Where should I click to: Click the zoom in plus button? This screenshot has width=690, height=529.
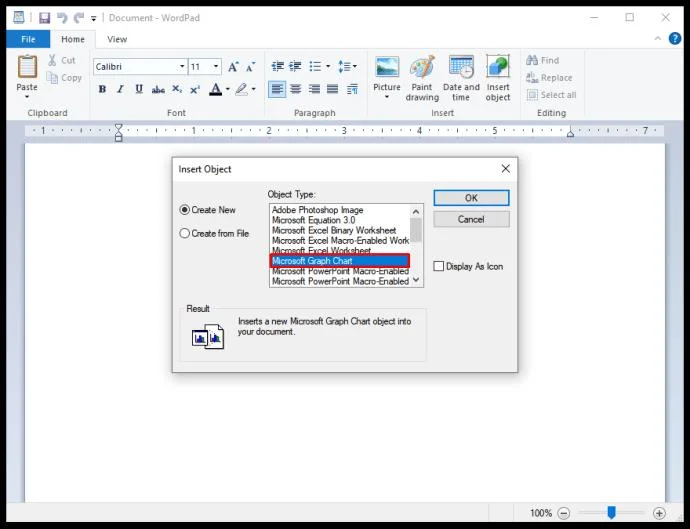[x=659, y=513]
